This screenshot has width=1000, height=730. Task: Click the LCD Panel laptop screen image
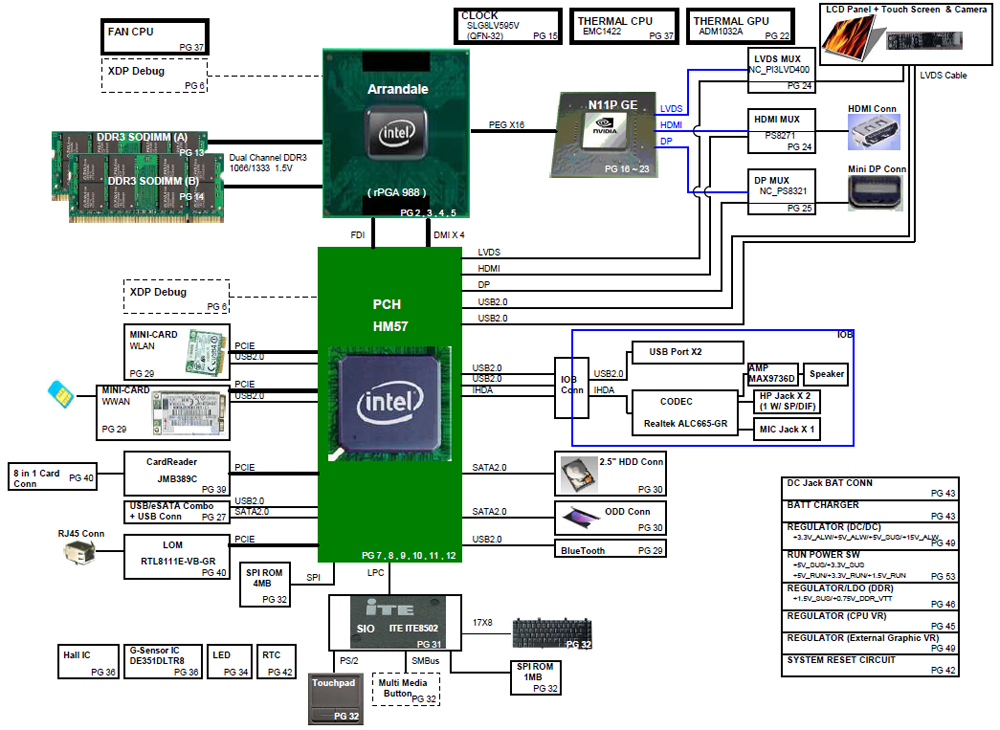[850, 36]
